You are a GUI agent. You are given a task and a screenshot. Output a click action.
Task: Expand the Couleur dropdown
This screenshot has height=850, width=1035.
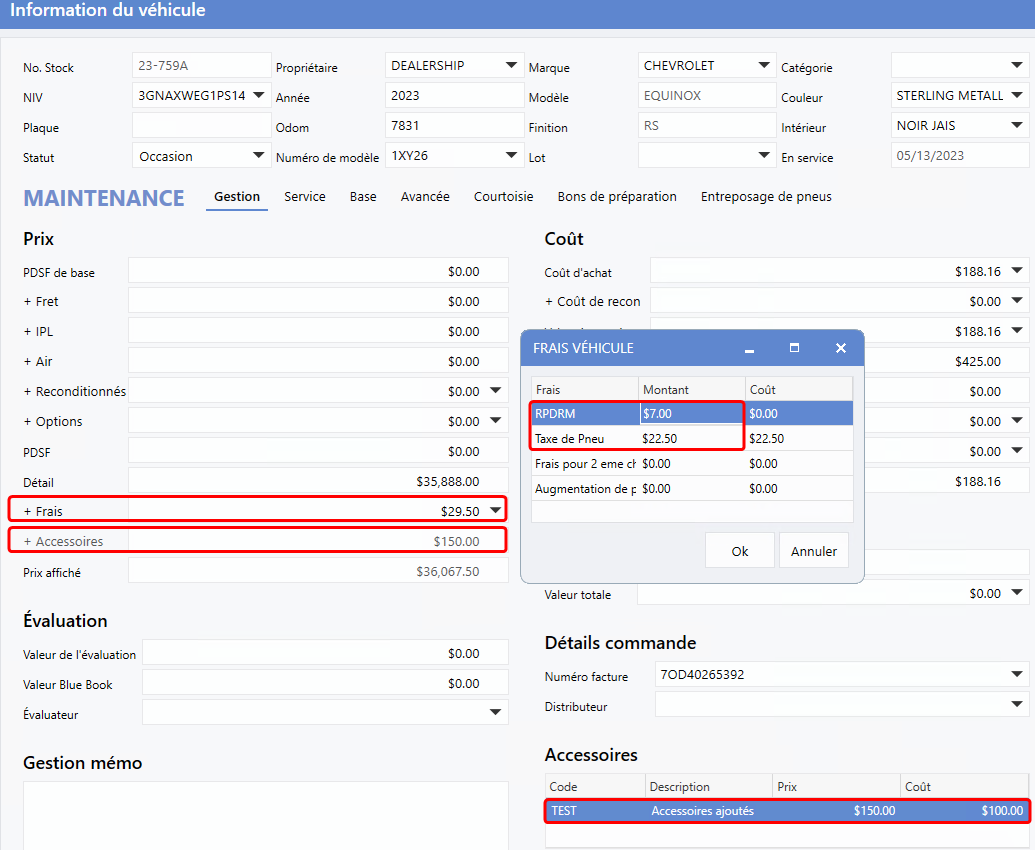point(1017,96)
